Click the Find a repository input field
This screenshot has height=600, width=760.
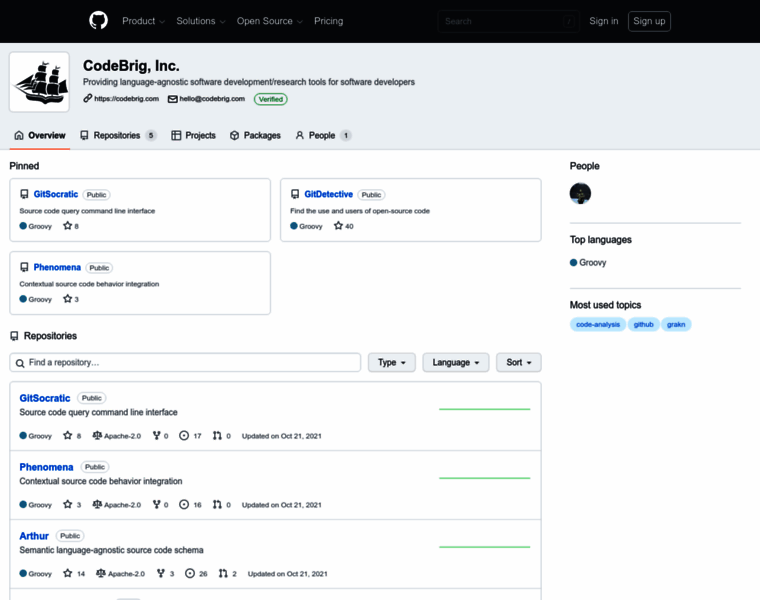click(x=185, y=363)
